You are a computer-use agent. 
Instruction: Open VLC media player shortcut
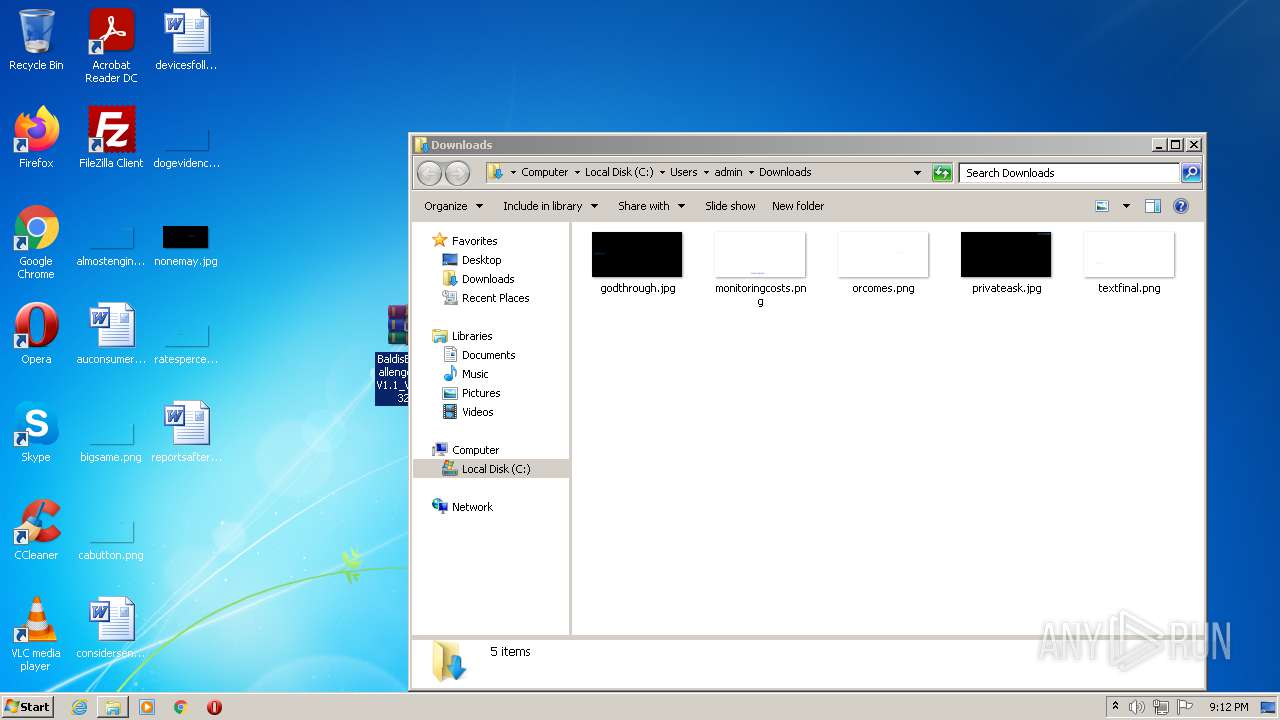click(36, 634)
